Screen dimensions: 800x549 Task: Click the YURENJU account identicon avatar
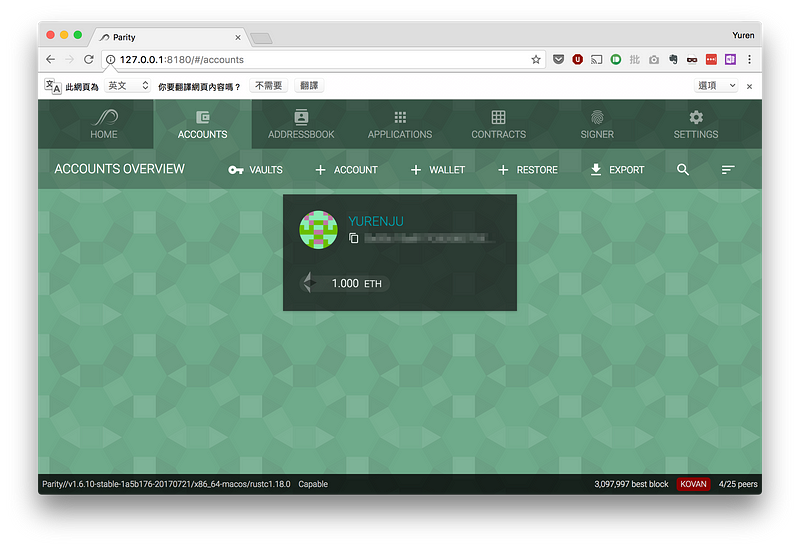pos(319,230)
